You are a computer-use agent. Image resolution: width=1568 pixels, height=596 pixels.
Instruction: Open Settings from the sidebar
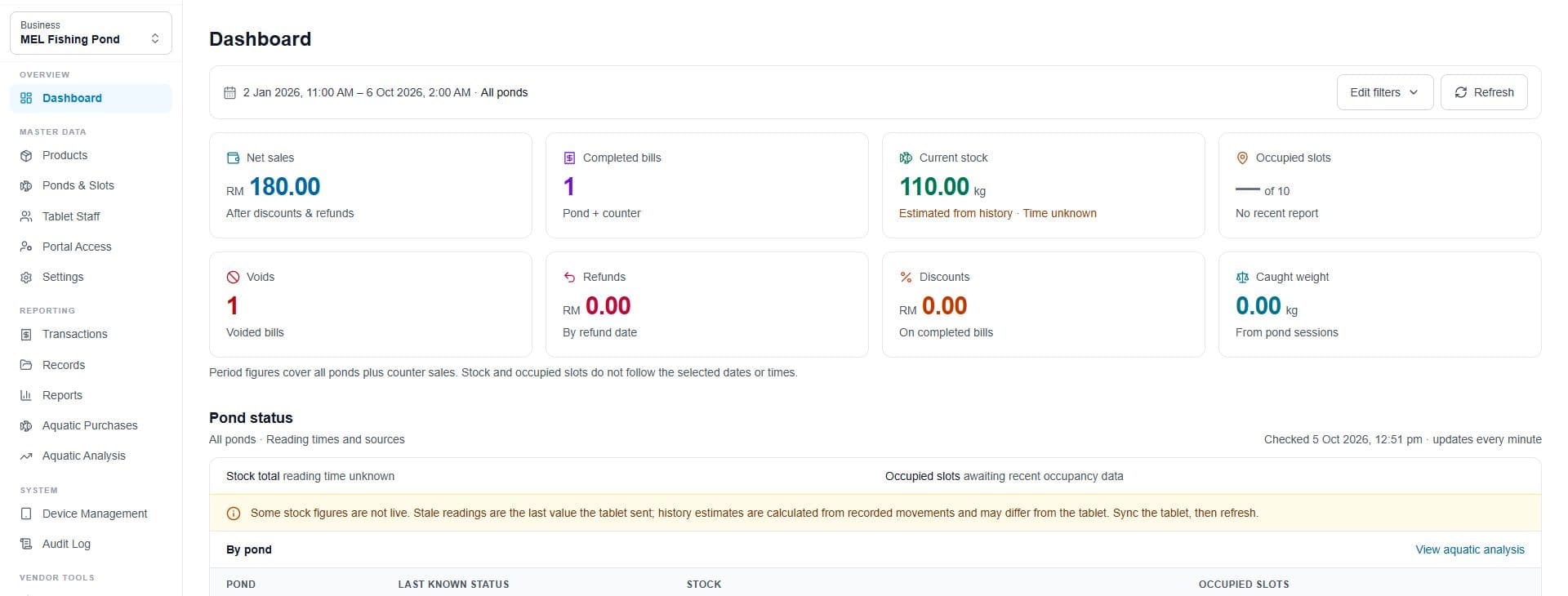[91, 277]
